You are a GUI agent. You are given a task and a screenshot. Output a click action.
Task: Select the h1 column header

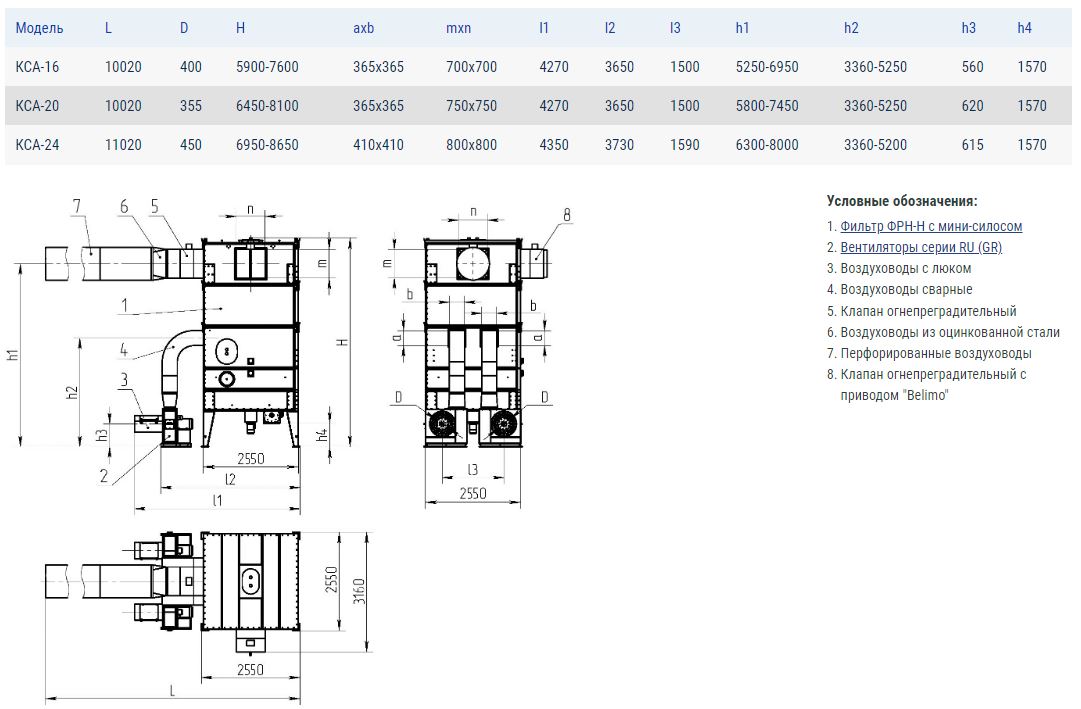tap(742, 28)
